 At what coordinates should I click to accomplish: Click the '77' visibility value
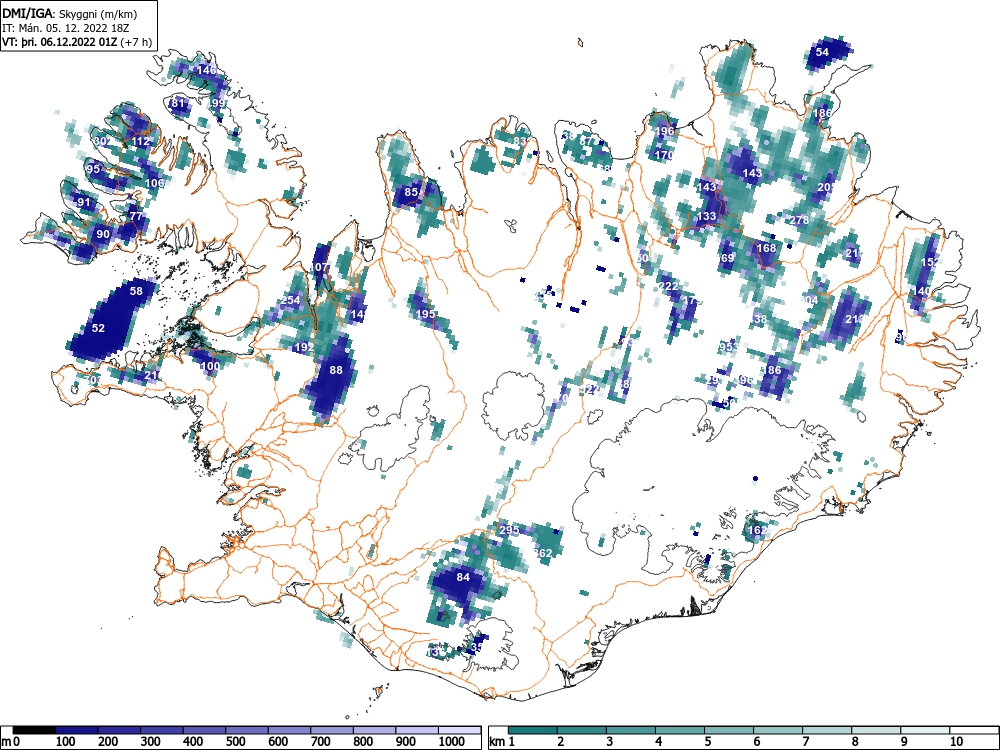coord(136,216)
